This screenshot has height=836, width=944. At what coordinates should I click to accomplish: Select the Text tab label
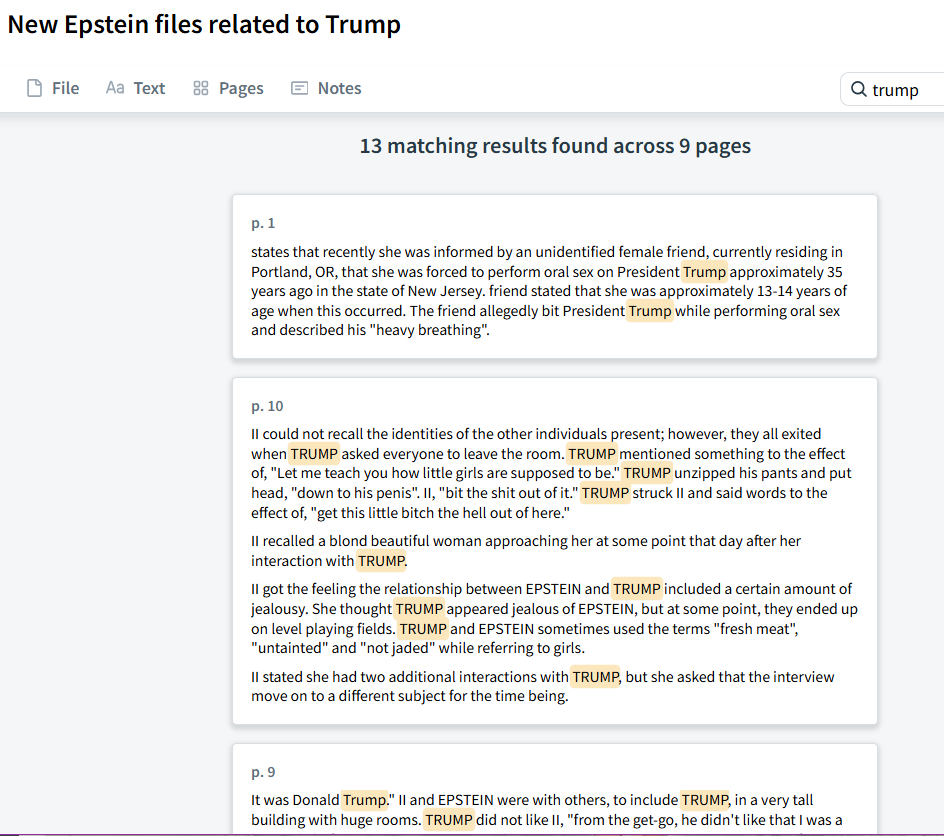(x=149, y=88)
